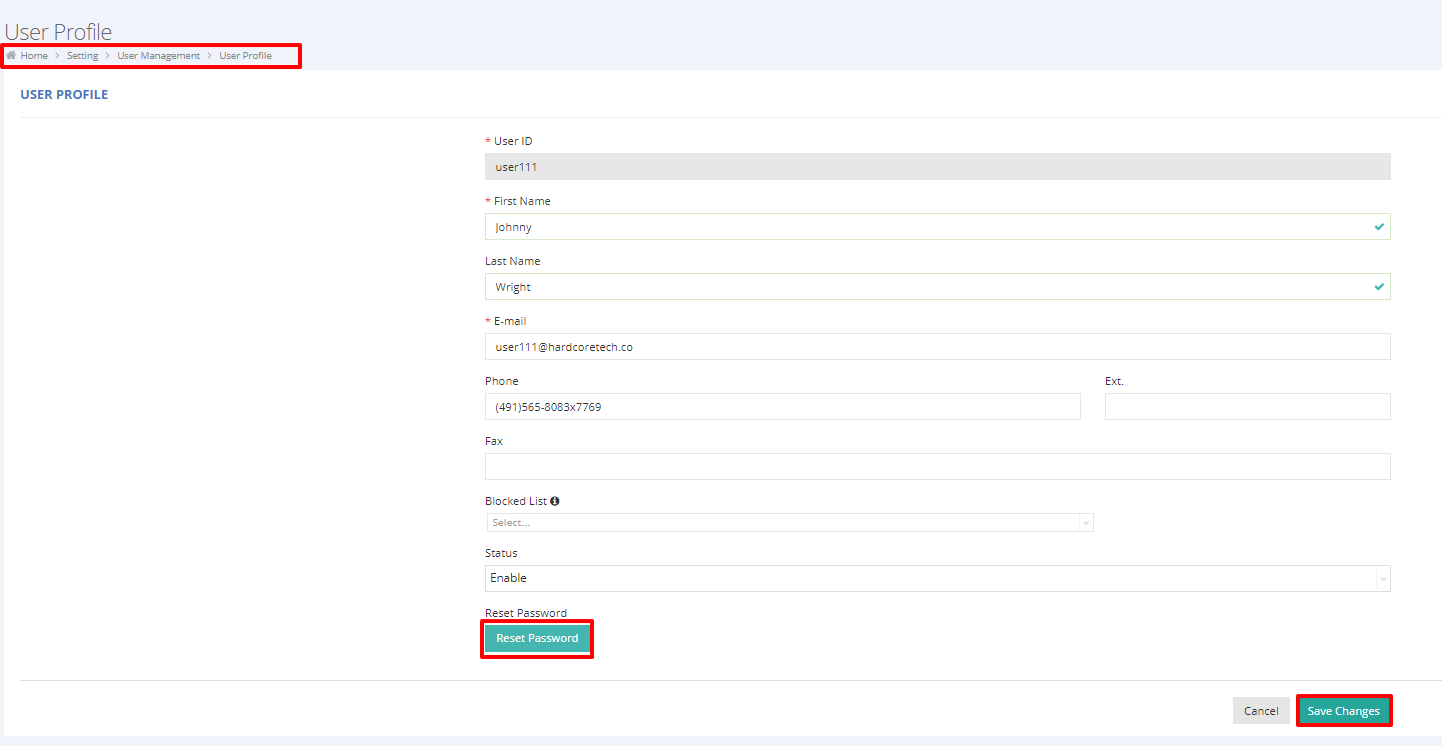The height and width of the screenshot is (746, 1442).
Task: Click the Phone number field
Action: (782, 407)
